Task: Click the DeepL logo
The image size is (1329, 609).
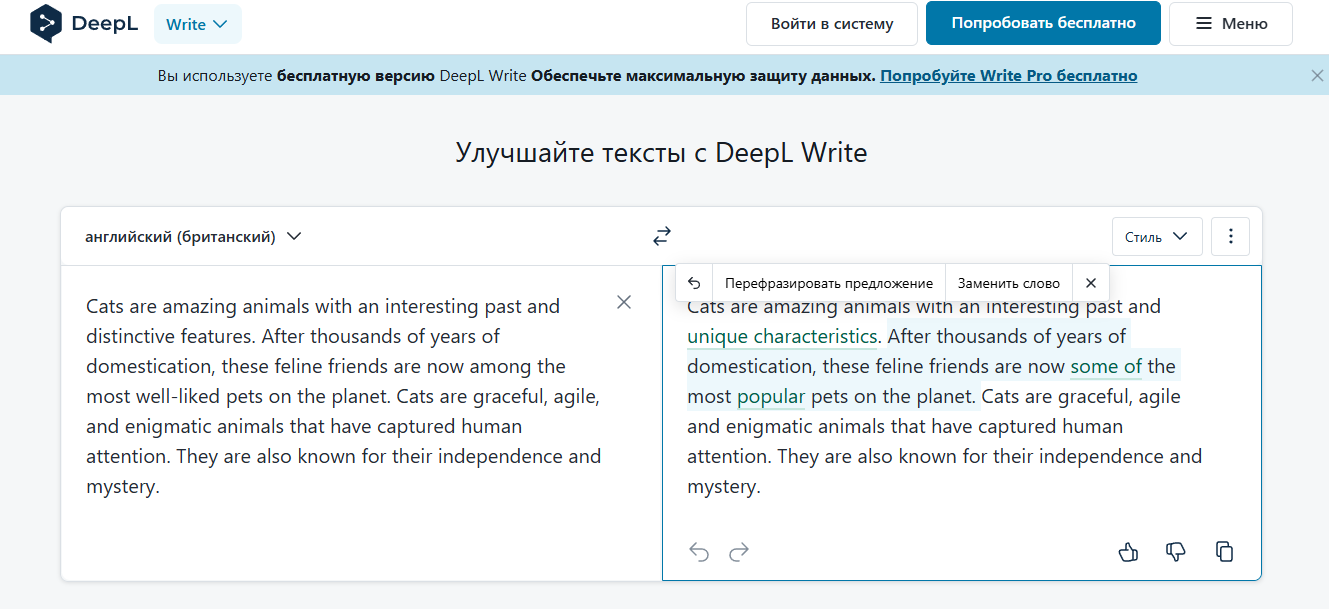Action: pos(85,23)
